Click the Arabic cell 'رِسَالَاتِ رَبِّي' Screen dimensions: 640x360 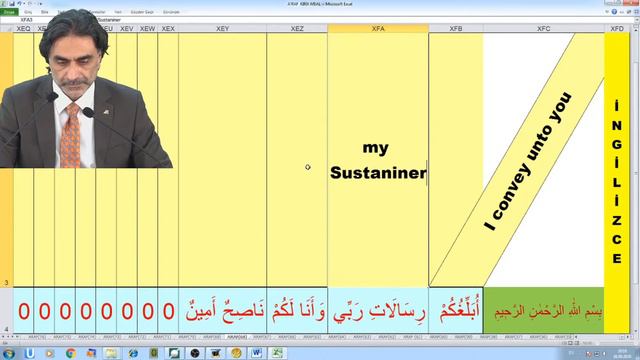click(378, 310)
